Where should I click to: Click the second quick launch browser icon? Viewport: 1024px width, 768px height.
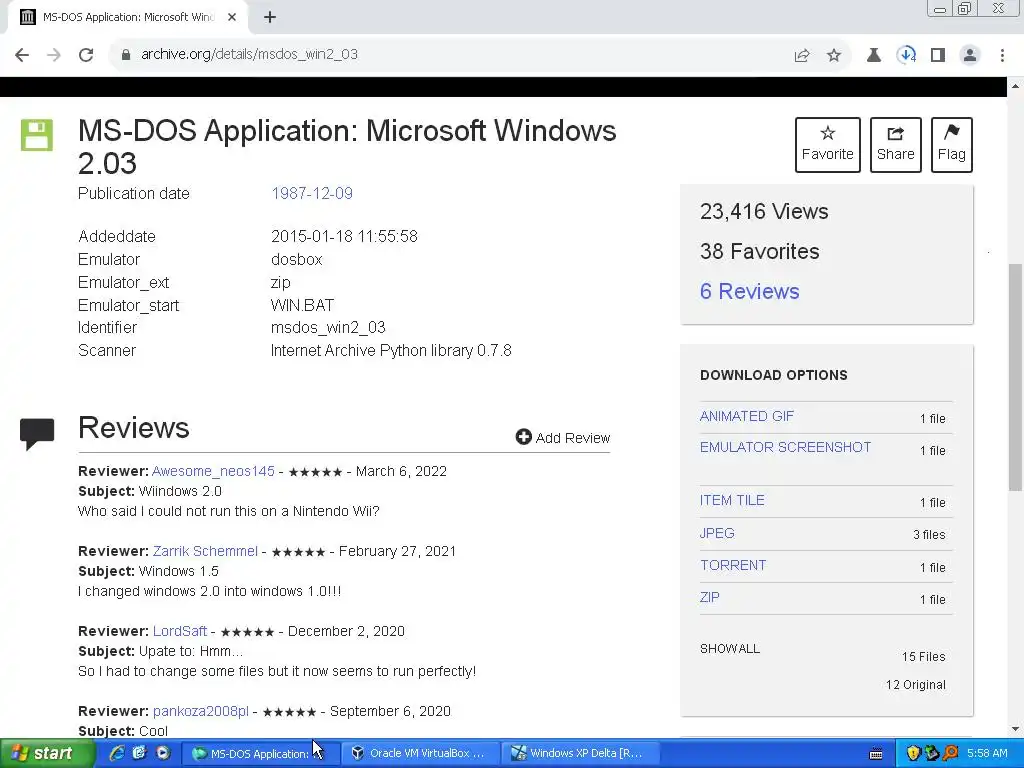(x=139, y=753)
